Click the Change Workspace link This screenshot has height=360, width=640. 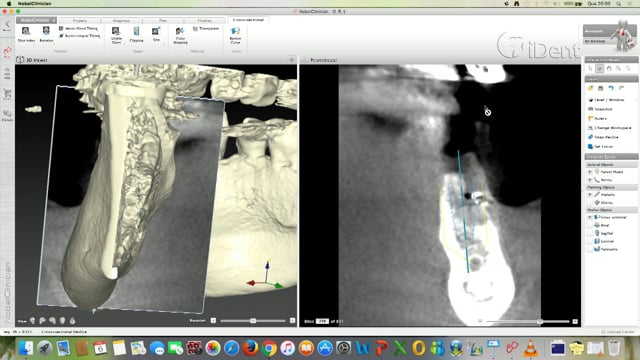click(613, 128)
